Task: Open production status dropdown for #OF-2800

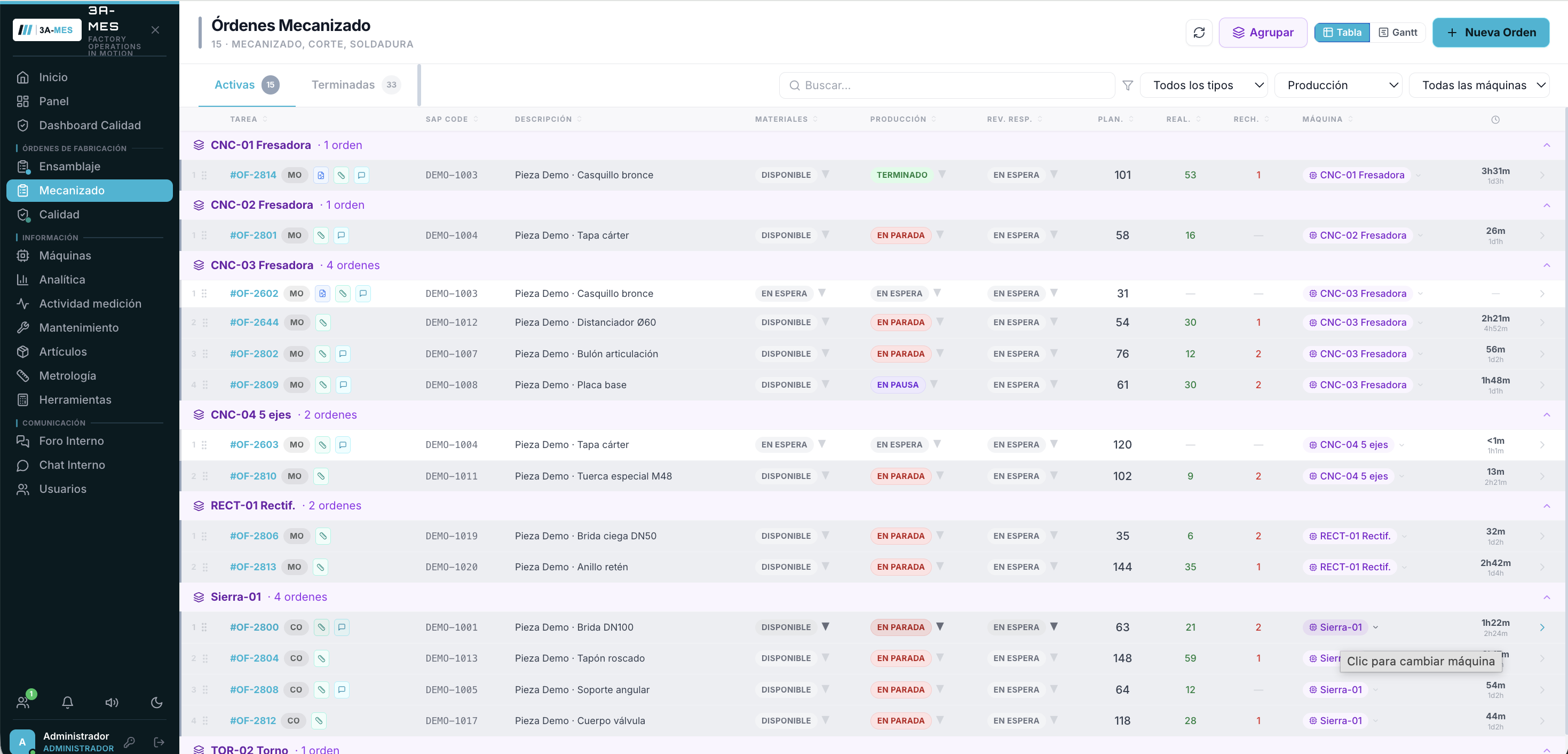Action: coord(940,627)
